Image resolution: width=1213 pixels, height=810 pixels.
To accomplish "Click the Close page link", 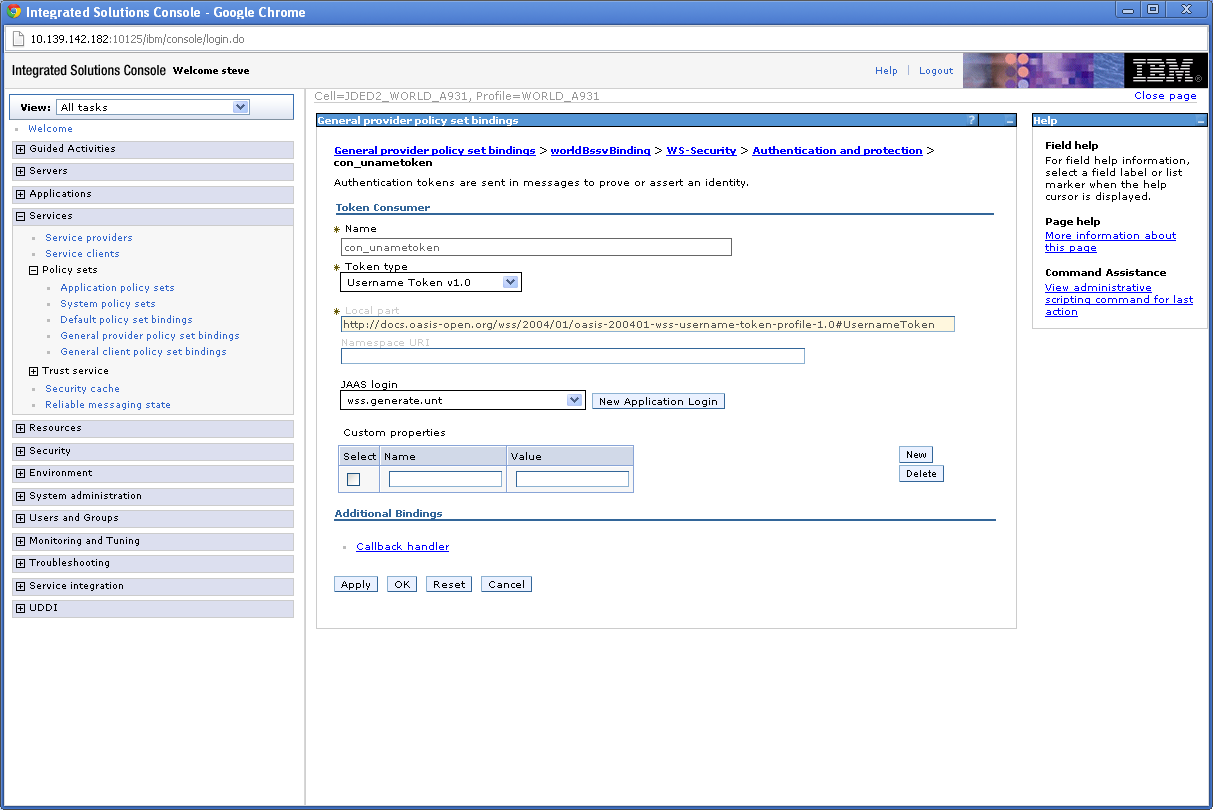I will [x=1165, y=96].
